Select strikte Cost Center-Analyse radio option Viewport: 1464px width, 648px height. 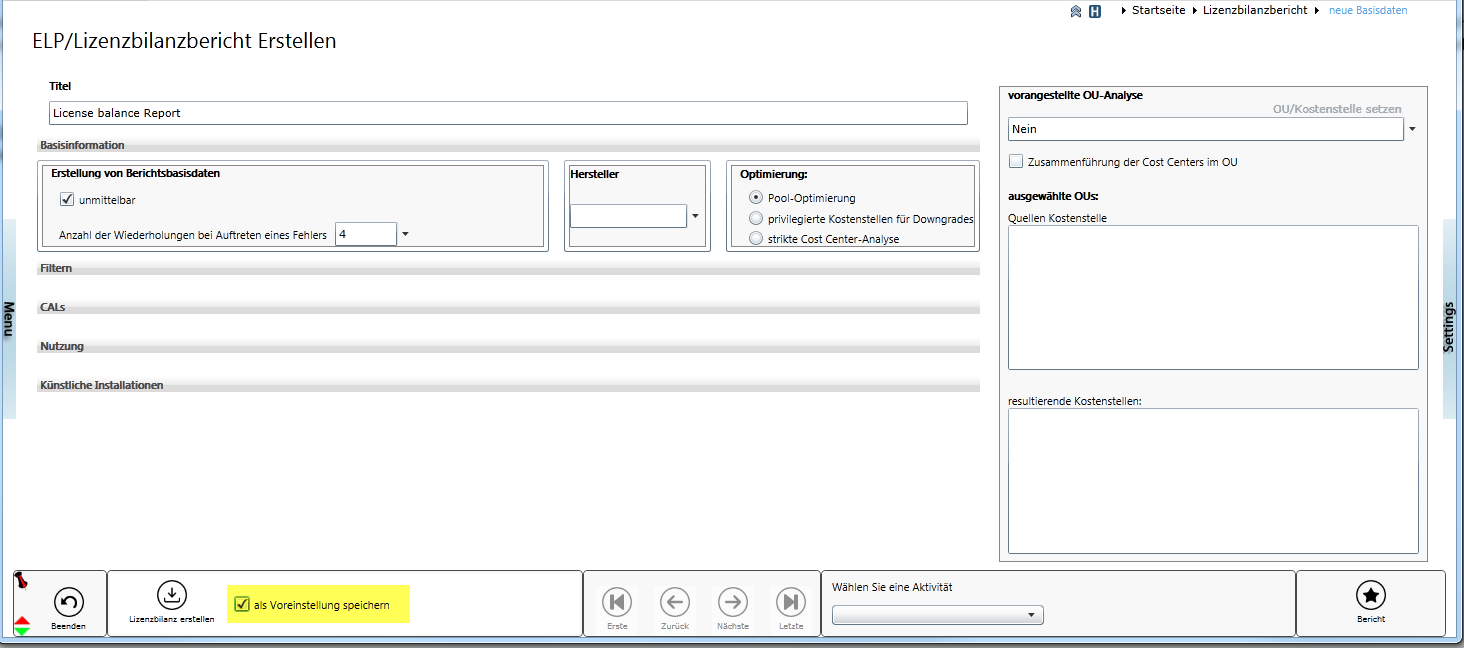tap(756, 239)
